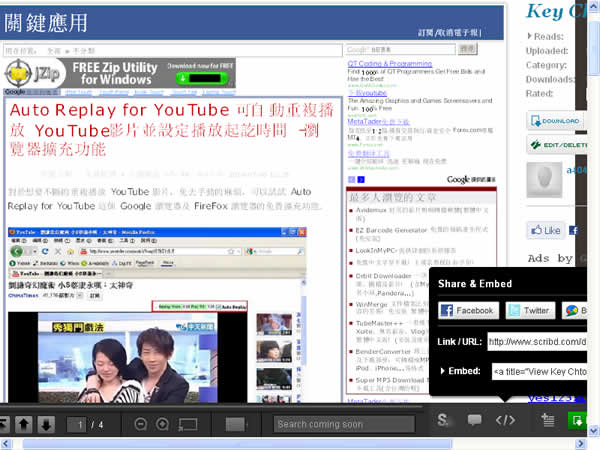Open the embed code icon
This screenshot has height=450, width=600.
point(506,420)
